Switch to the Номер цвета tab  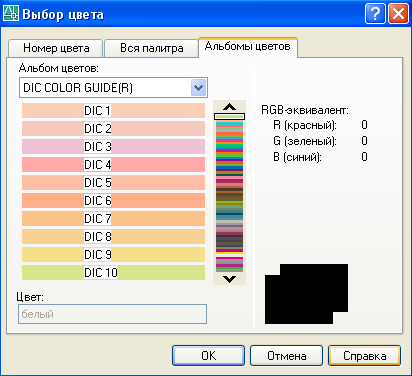(56, 48)
